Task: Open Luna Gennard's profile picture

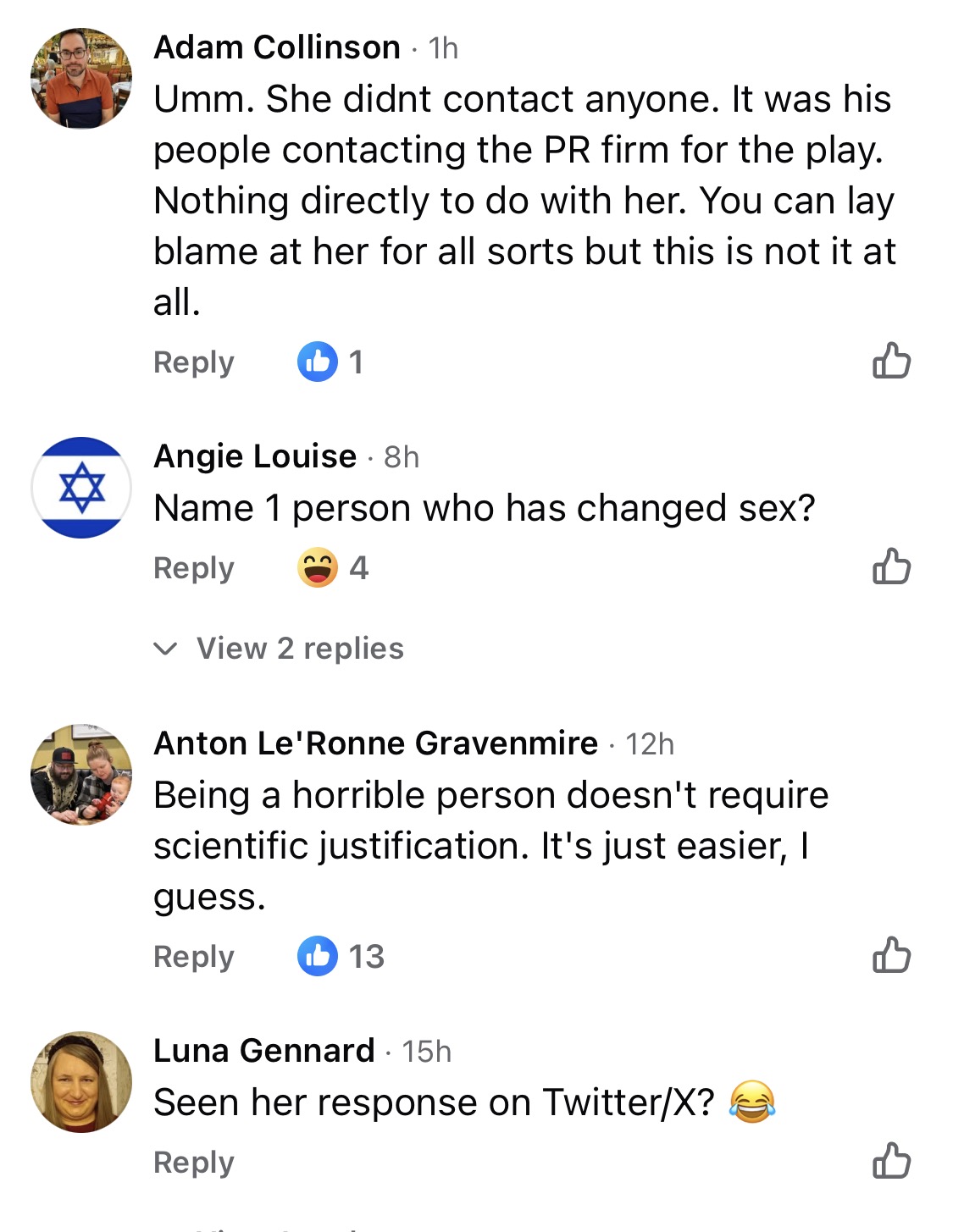Action: click(81, 1082)
